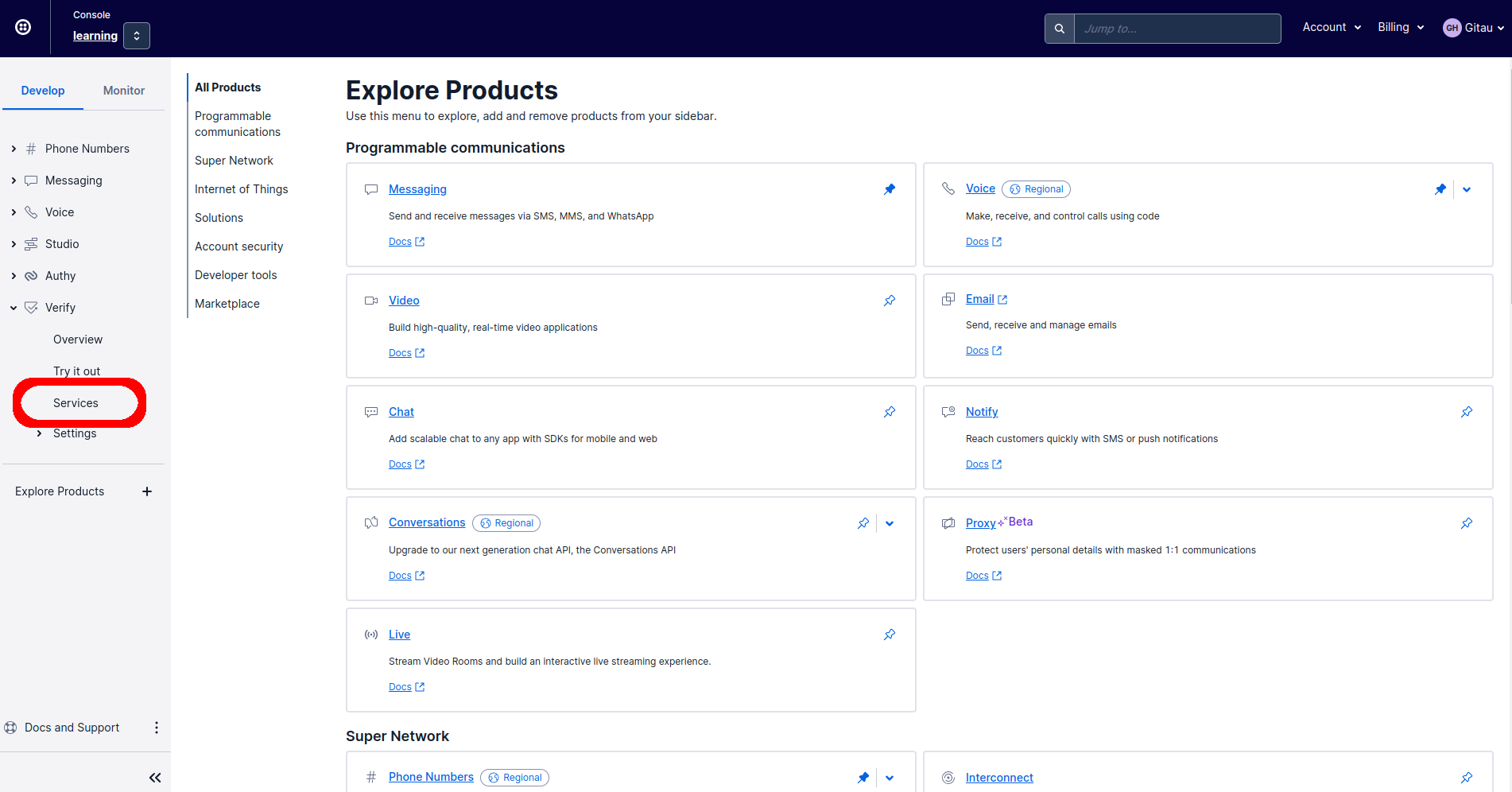Viewport: 1512px width, 792px height.
Task: Click the Live broadcast card icon
Action: click(371, 635)
